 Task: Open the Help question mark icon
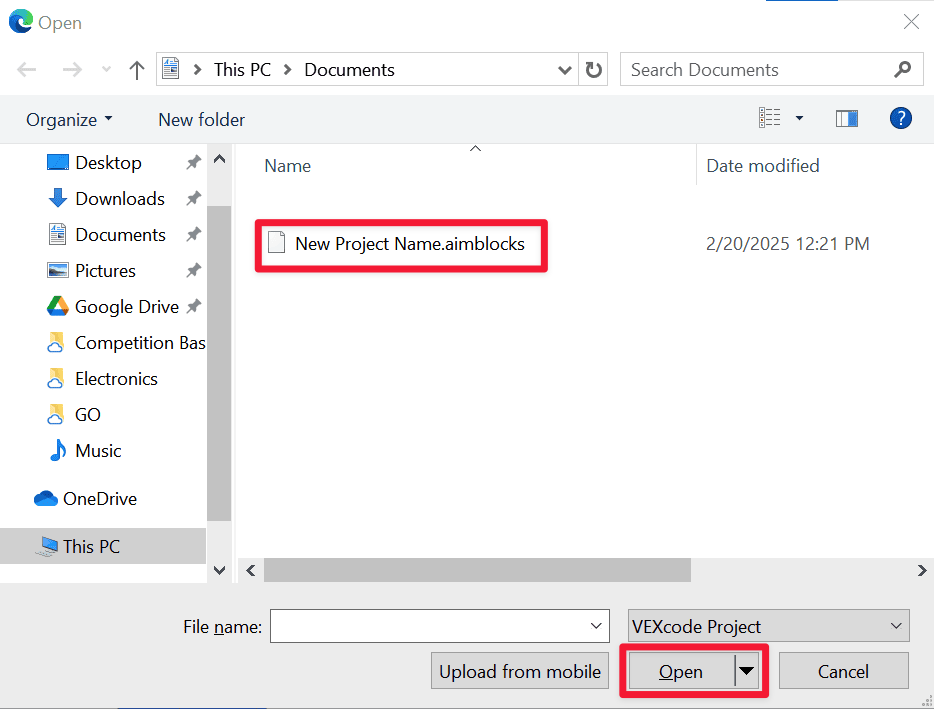(x=900, y=118)
